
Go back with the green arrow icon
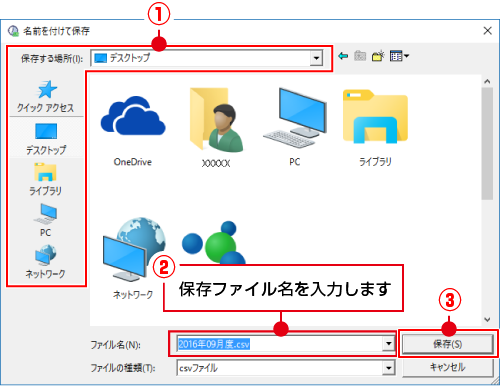(x=343, y=56)
